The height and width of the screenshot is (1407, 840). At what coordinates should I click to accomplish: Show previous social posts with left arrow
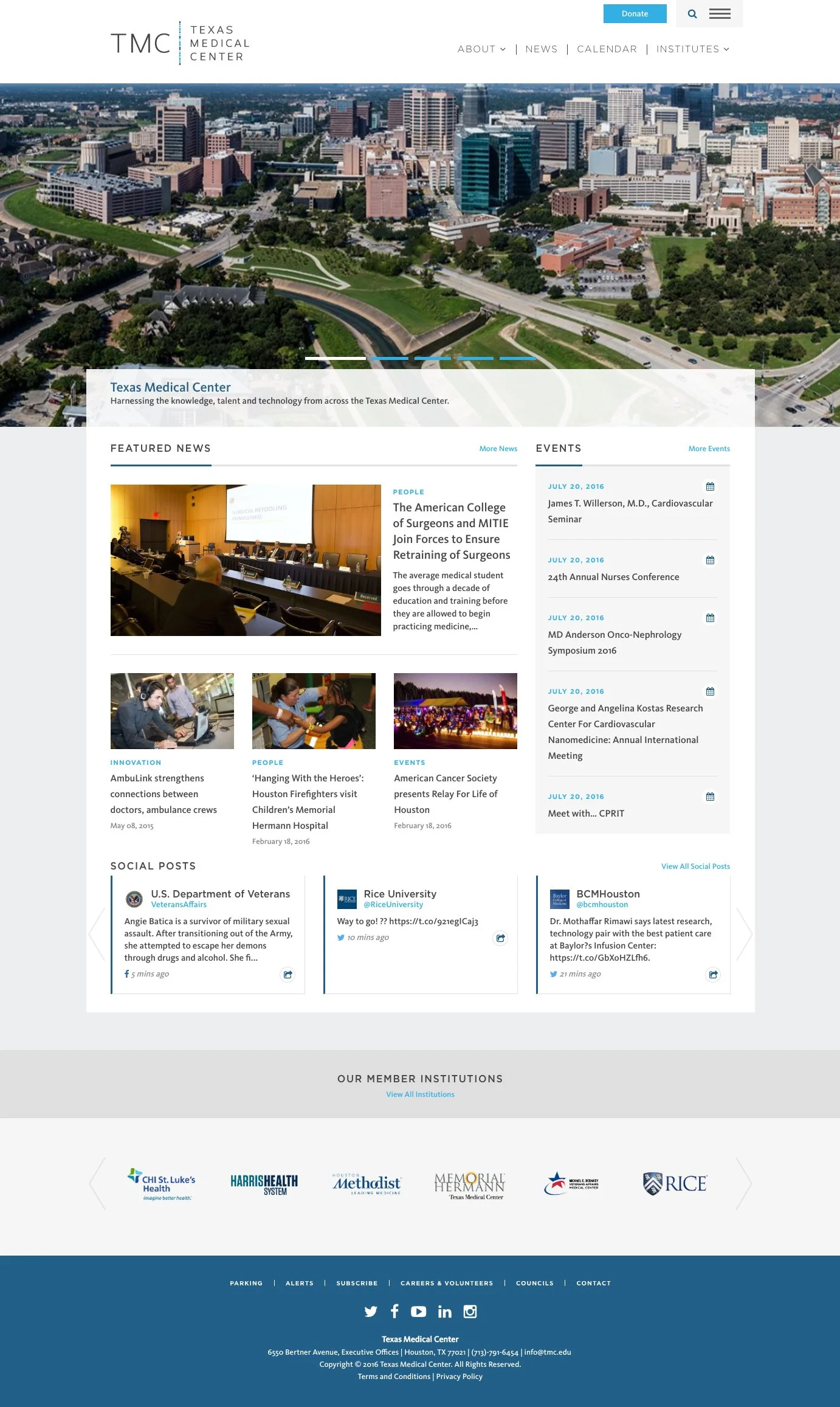[97, 934]
